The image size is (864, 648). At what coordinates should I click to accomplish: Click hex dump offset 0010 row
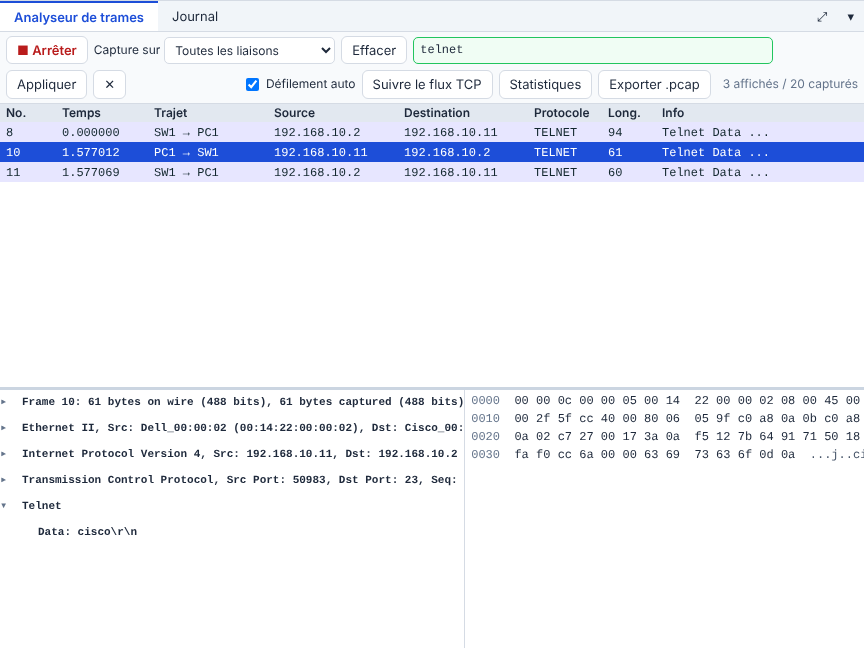(665, 418)
